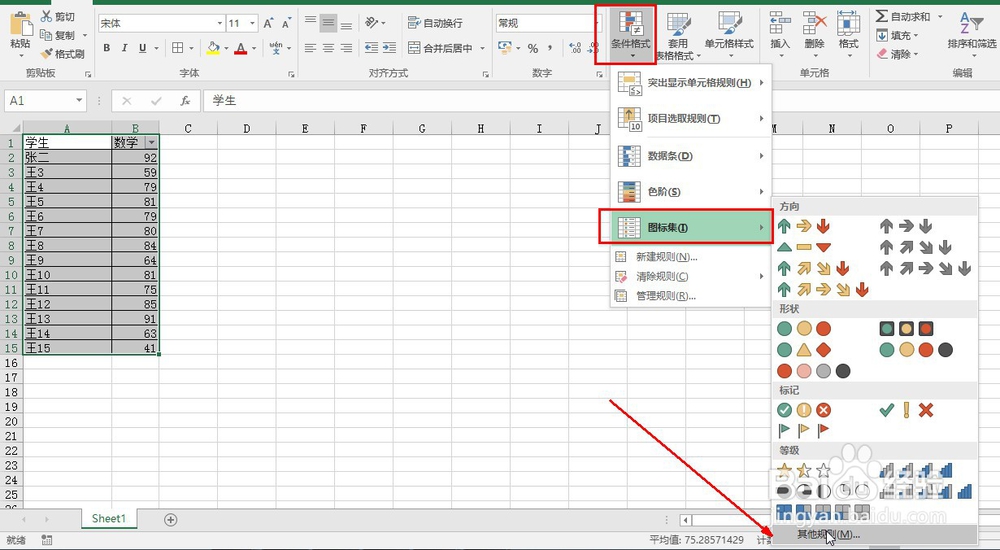Select the 3 triangles icon set
This screenshot has width=1000, height=550.
[x=804, y=247]
